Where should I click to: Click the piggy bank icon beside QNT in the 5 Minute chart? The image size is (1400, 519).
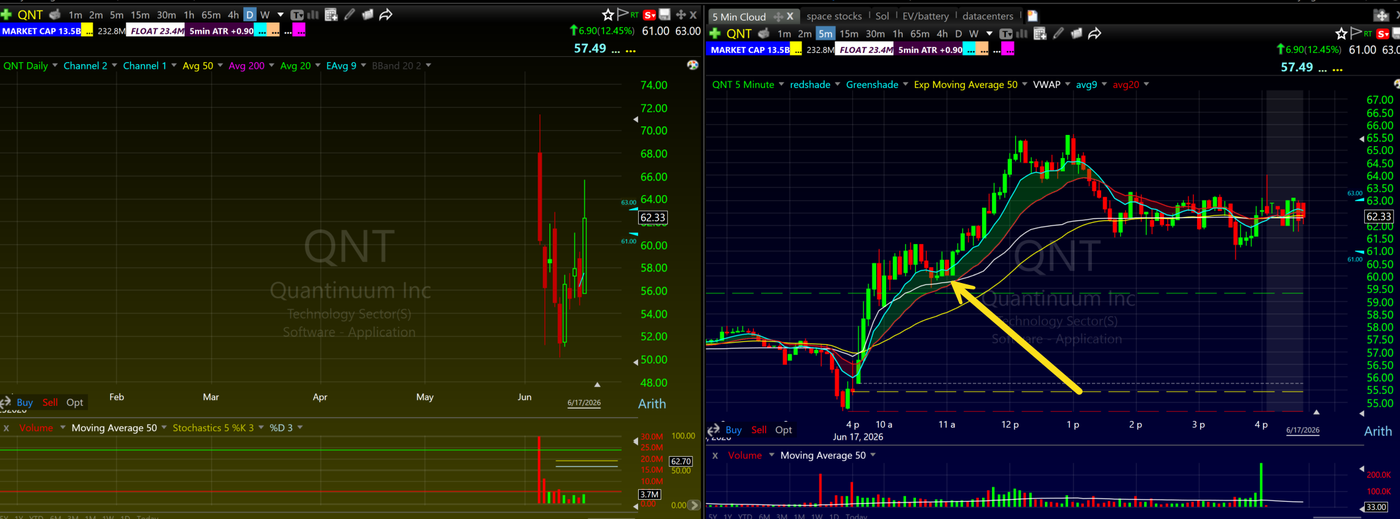click(x=763, y=33)
